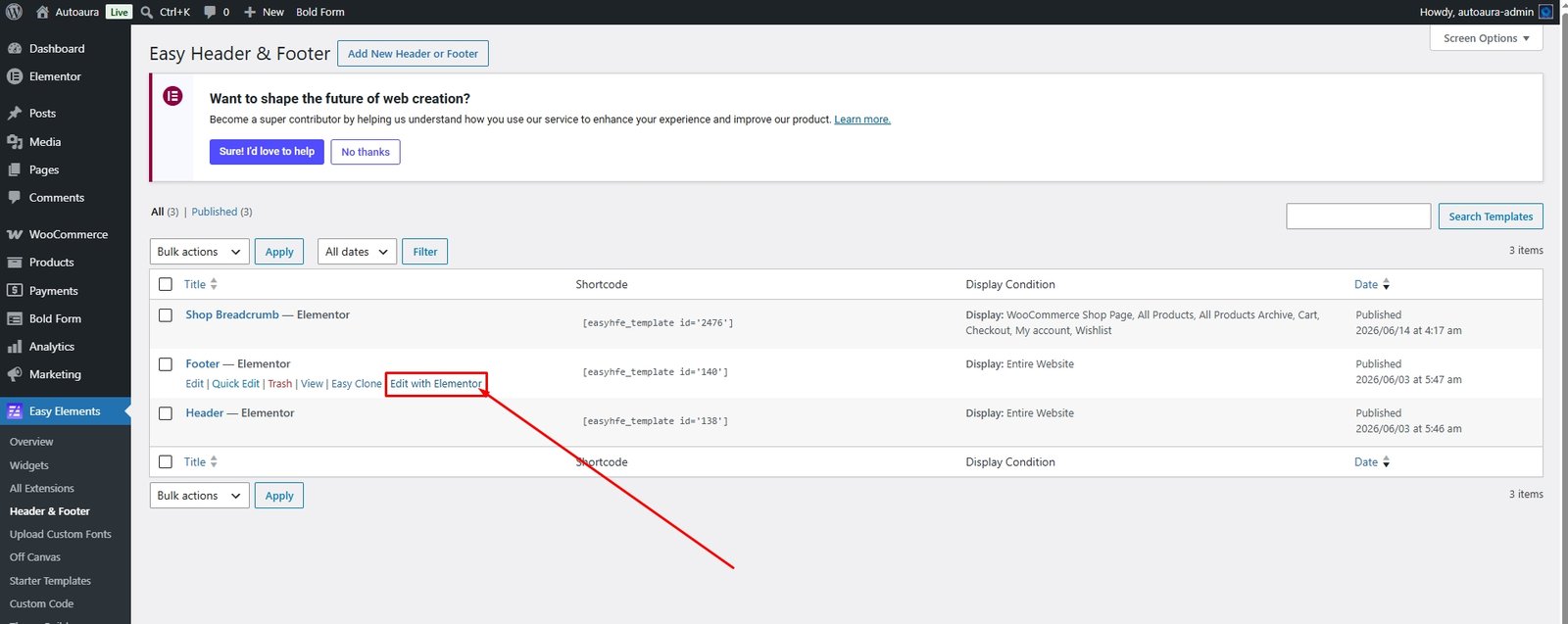Open the Overview submenu item

point(31,442)
